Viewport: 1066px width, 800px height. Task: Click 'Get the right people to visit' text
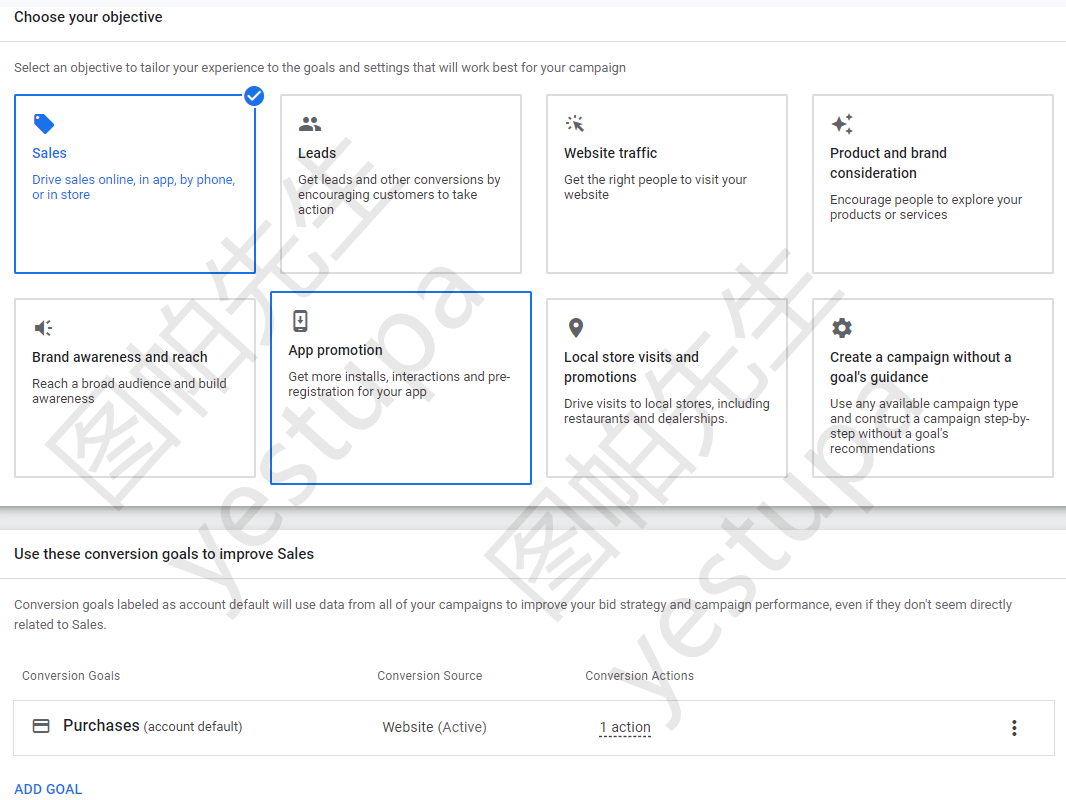point(655,187)
